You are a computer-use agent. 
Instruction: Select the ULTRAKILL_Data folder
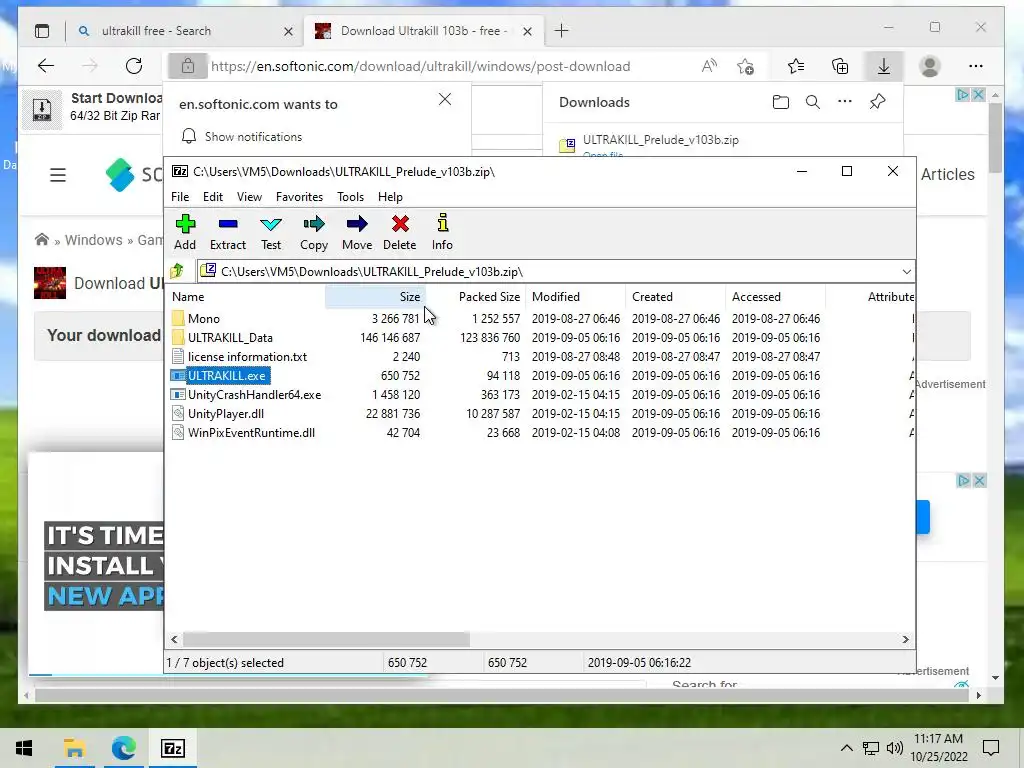click(231, 338)
